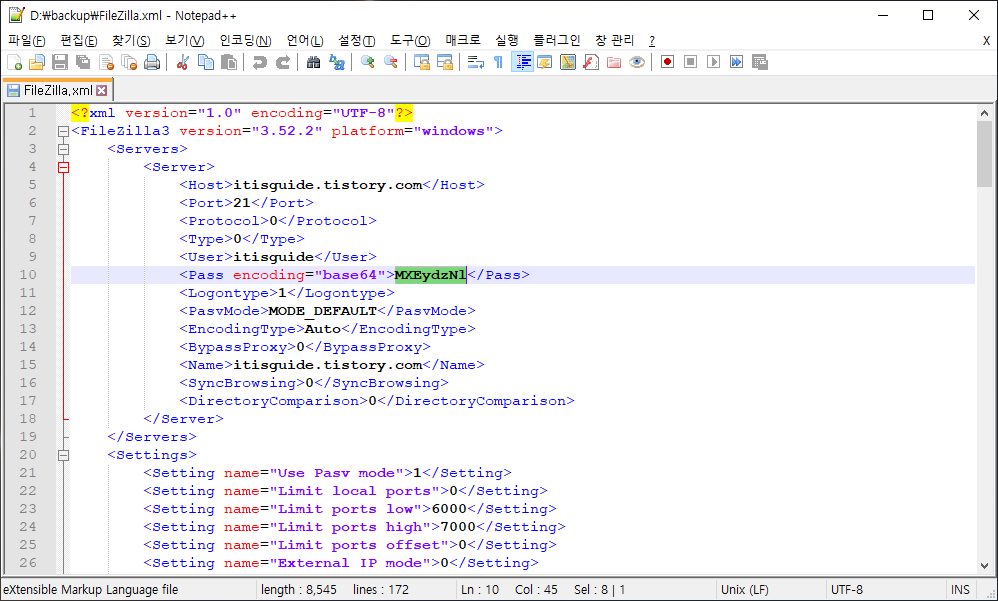Open the 실행 menu
Image resolution: width=998 pixels, height=601 pixels.
click(x=507, y=41)
